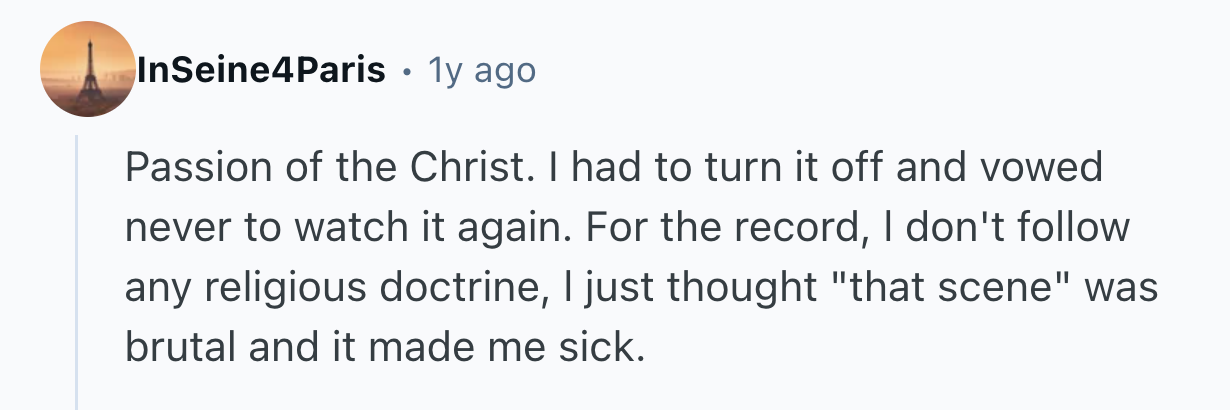Click the words "turn it off"
The image size is (1230, 410).
pyautogui.click(x=798, y=167)
